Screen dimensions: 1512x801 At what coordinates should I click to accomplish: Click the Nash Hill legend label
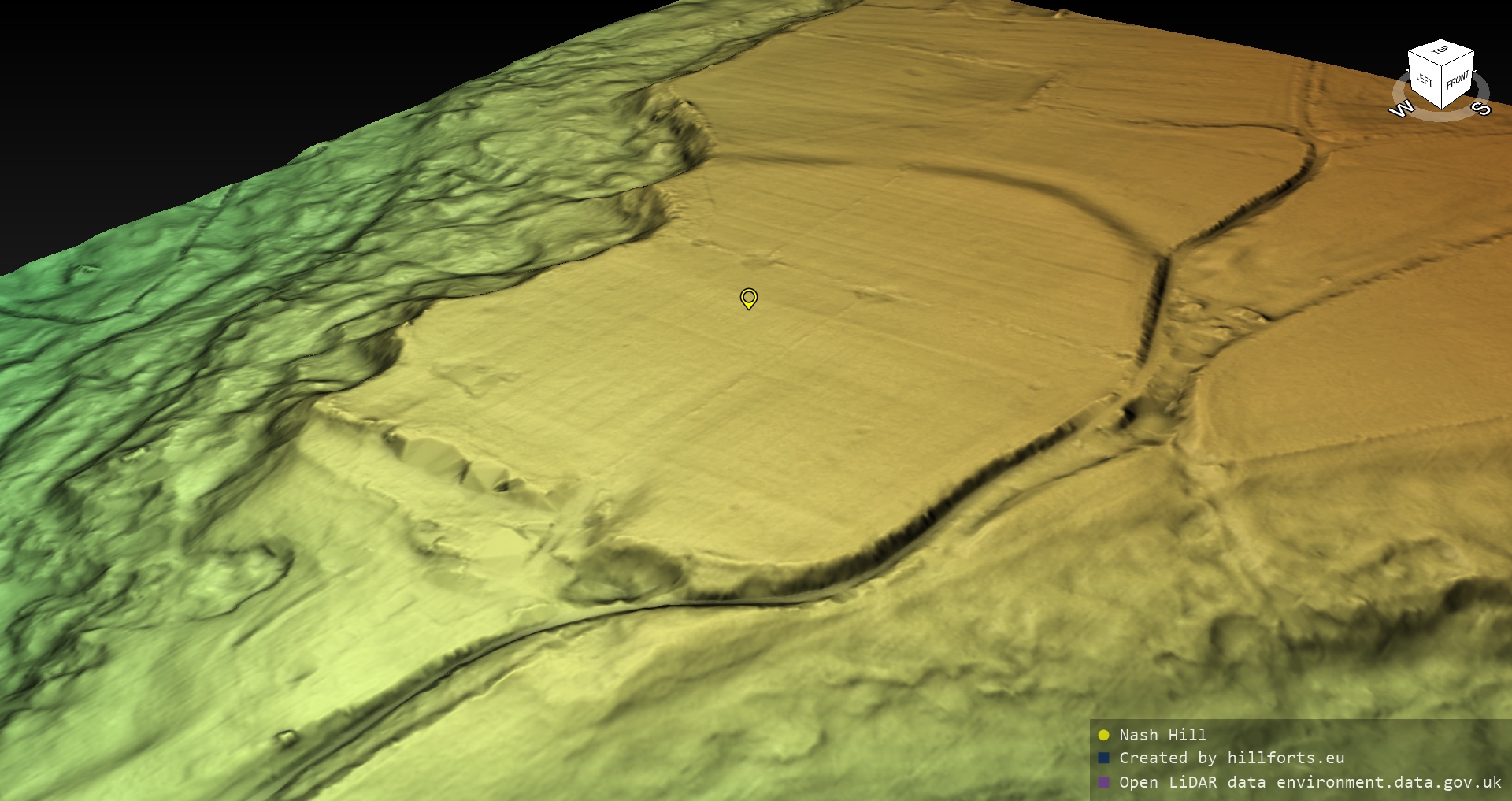point(1162,735)
